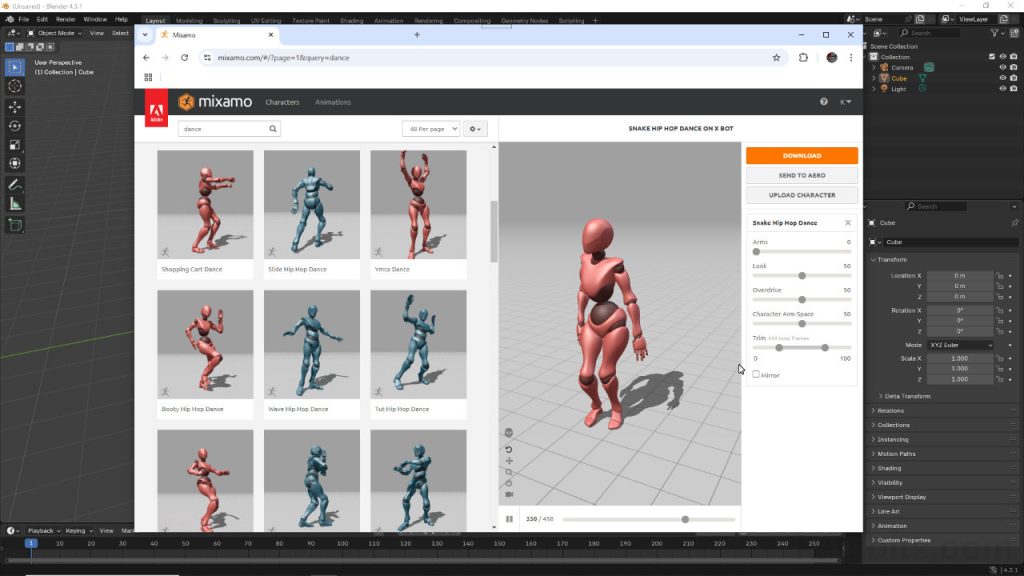Click the bookmark star in the browser address bar
Image resolution: width=1024 pixels, height=576 pixels.
click(x=777, y=57)
